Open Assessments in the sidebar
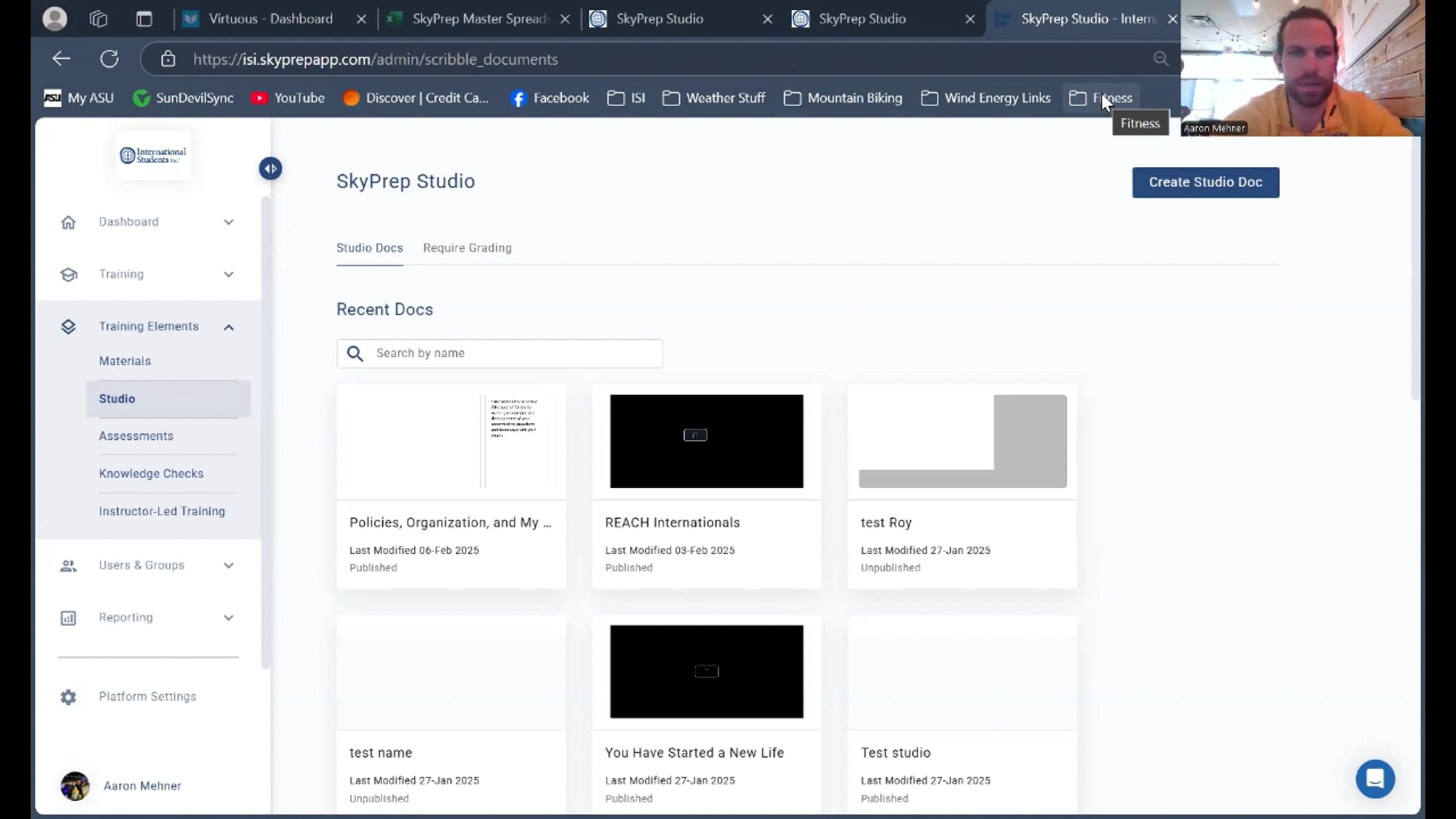The image size is (1456, 819). click(x=136, y=436)
